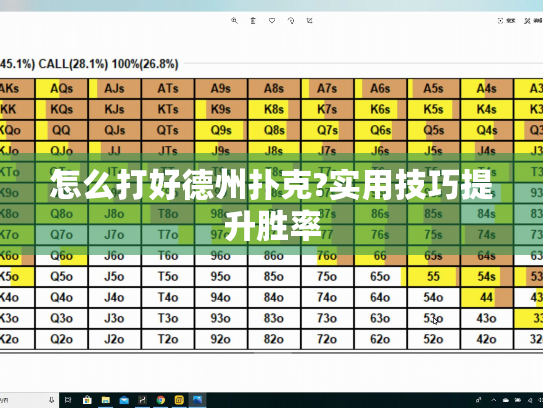543x408 pixels.
Task: Click the 72o cell in the bottom row
Action: tap(327, 339)
